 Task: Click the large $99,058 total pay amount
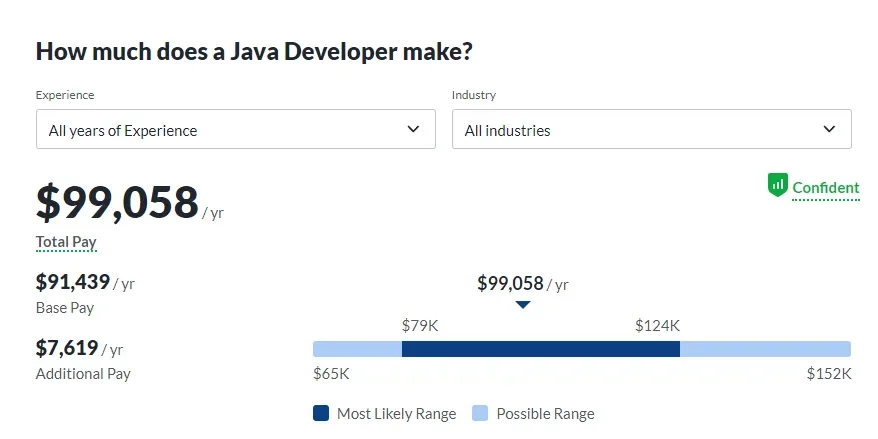point(117,202)
